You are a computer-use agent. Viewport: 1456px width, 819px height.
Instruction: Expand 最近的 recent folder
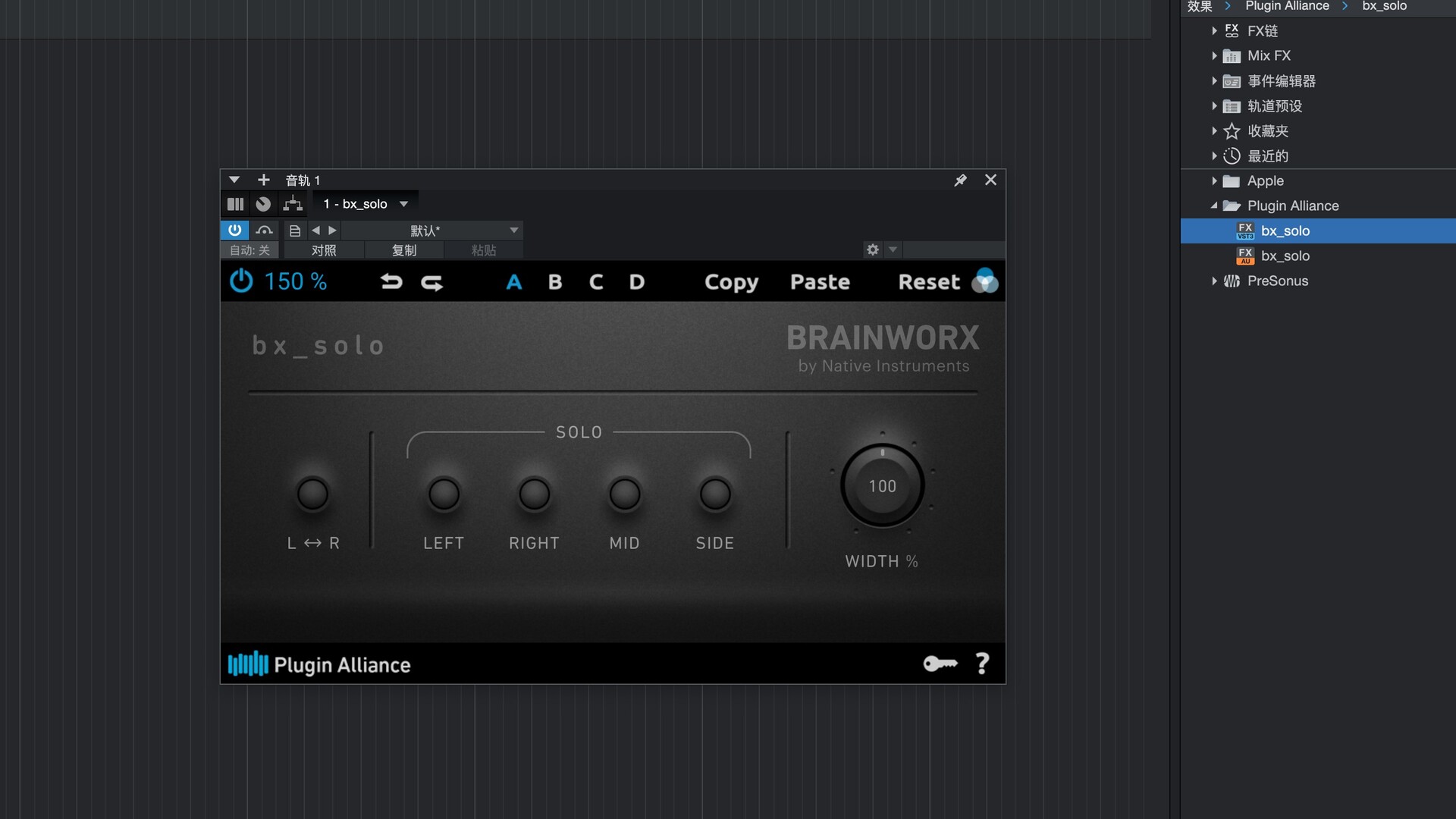coord(1214,155)
